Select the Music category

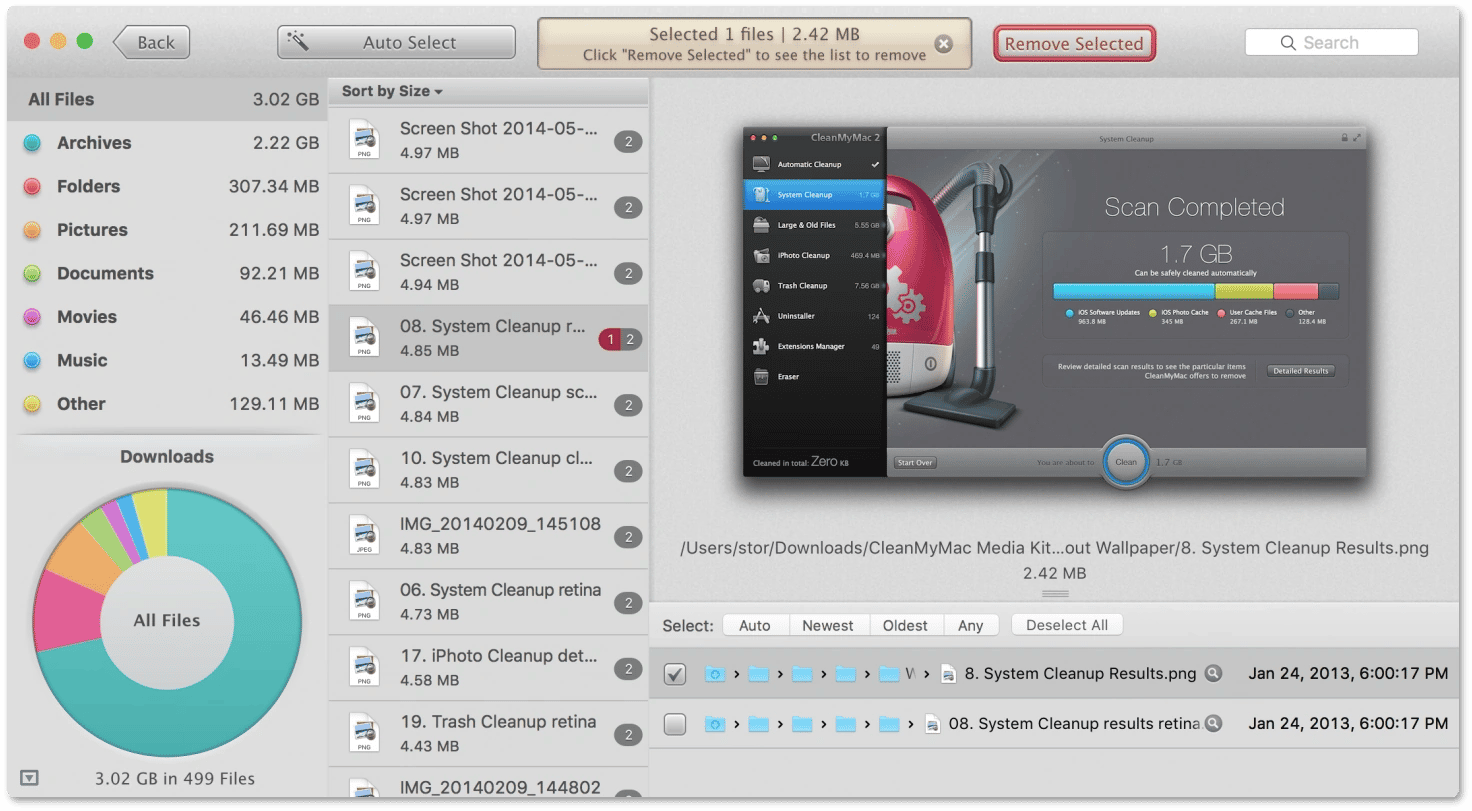click(167, 360)
